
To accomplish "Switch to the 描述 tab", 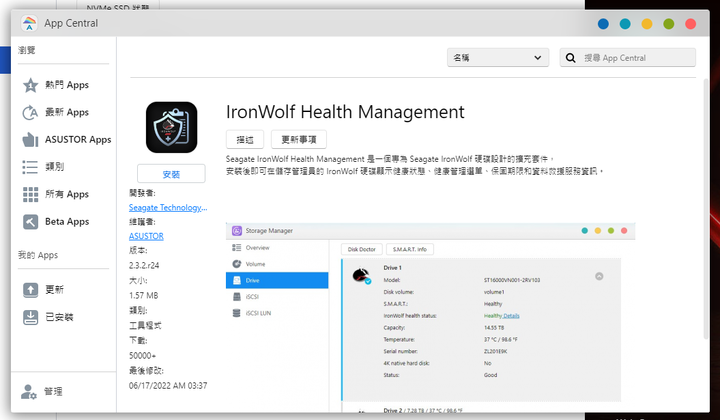I will (245, 140).
